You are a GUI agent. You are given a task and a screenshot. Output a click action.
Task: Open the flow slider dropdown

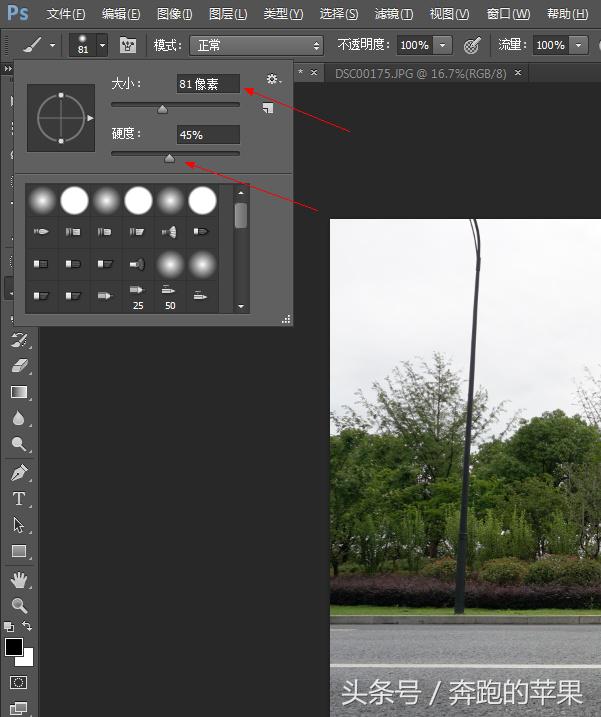(x=579, y=45)
